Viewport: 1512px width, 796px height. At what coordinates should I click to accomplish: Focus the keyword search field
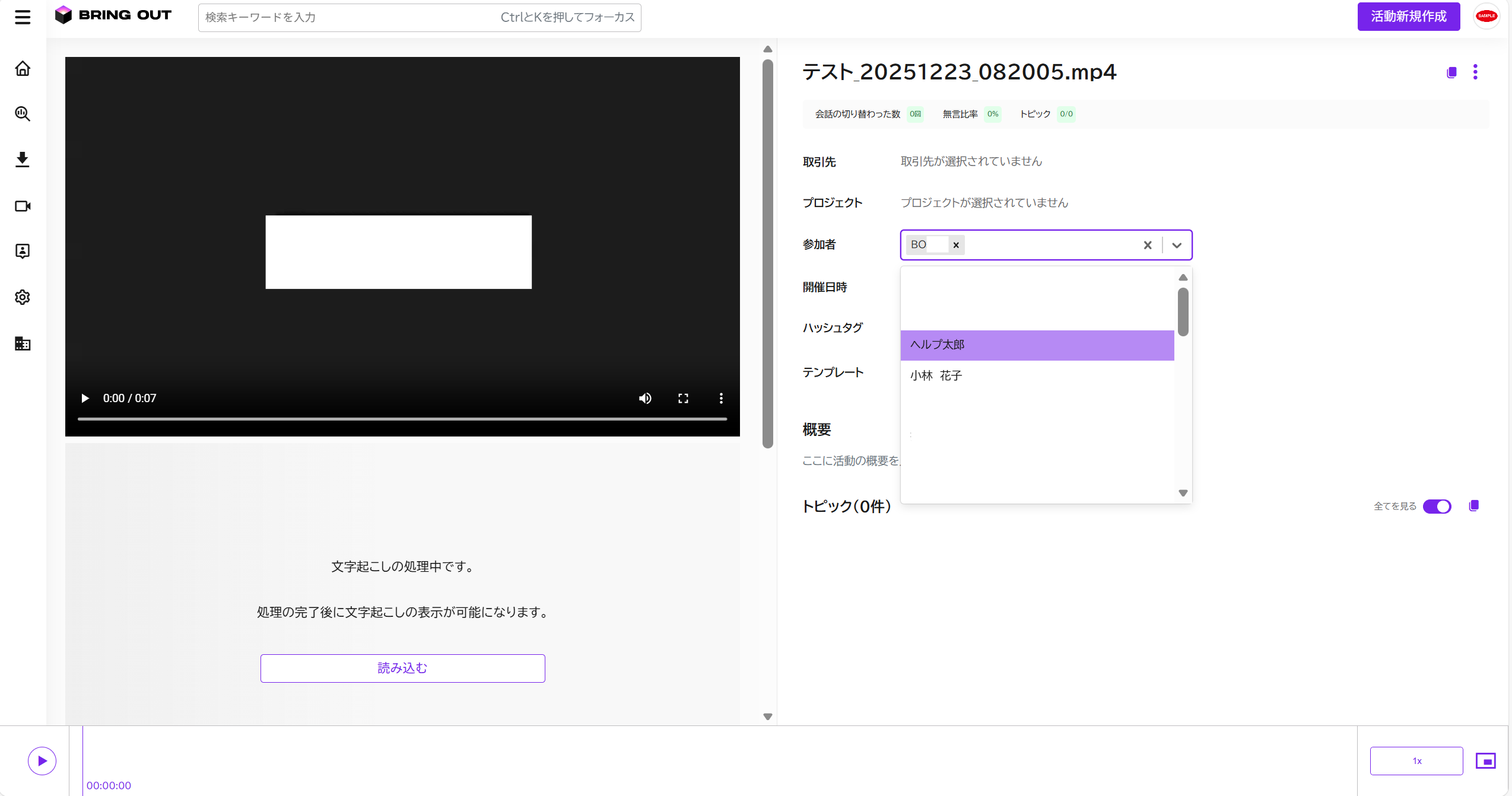[x=420, y=17]
